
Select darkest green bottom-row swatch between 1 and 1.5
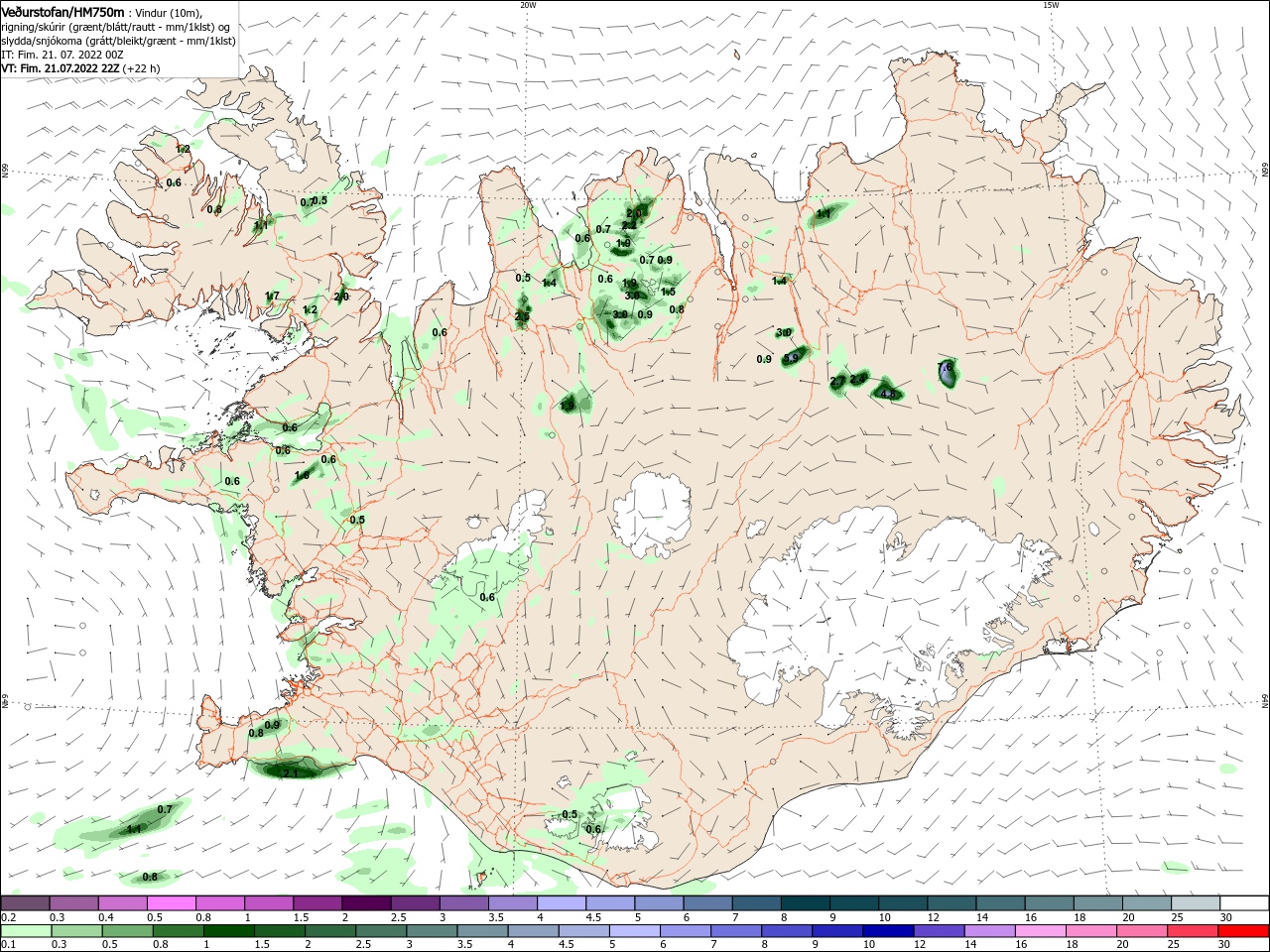(227, 931)
